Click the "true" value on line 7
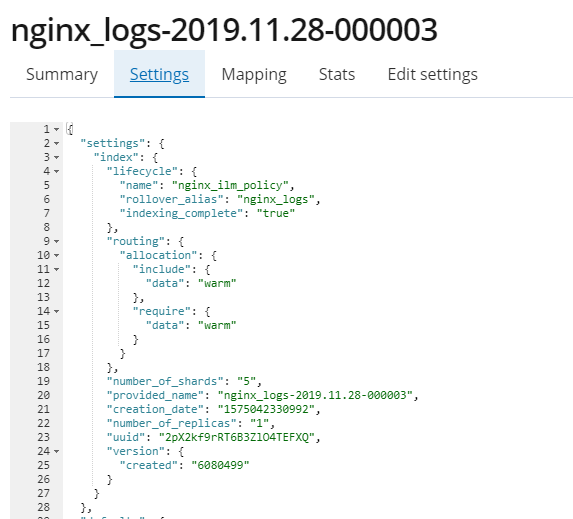Screen dimensions: 573x519 point(276,213)
